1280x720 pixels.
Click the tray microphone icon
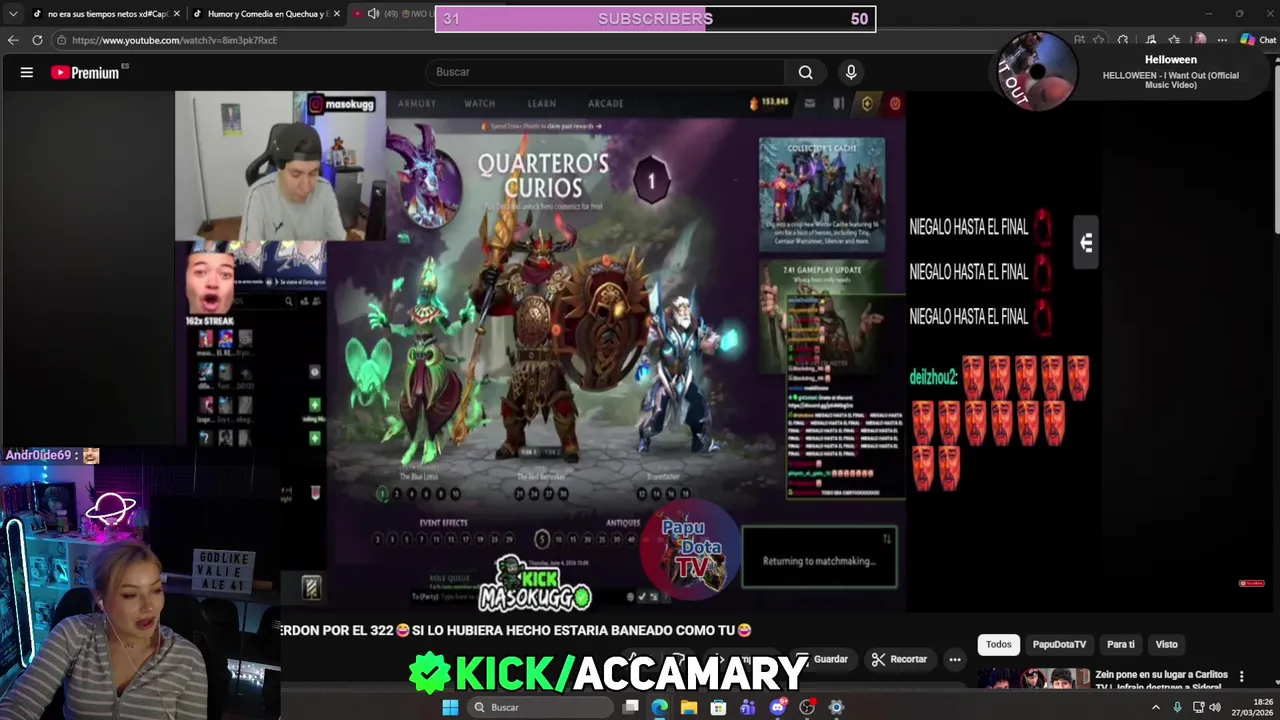1177,707
